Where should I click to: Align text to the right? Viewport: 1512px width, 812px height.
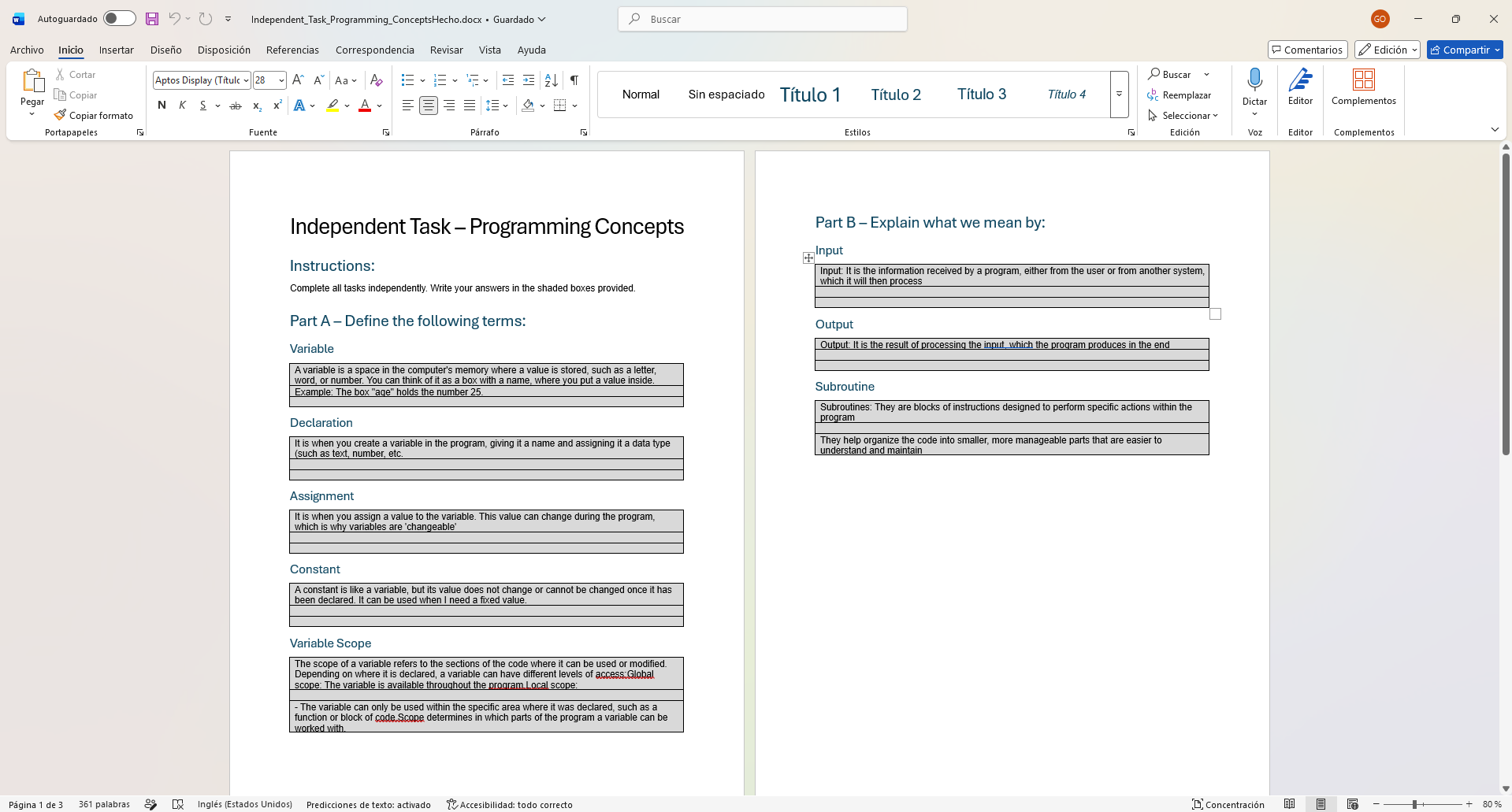pos(449,106)
